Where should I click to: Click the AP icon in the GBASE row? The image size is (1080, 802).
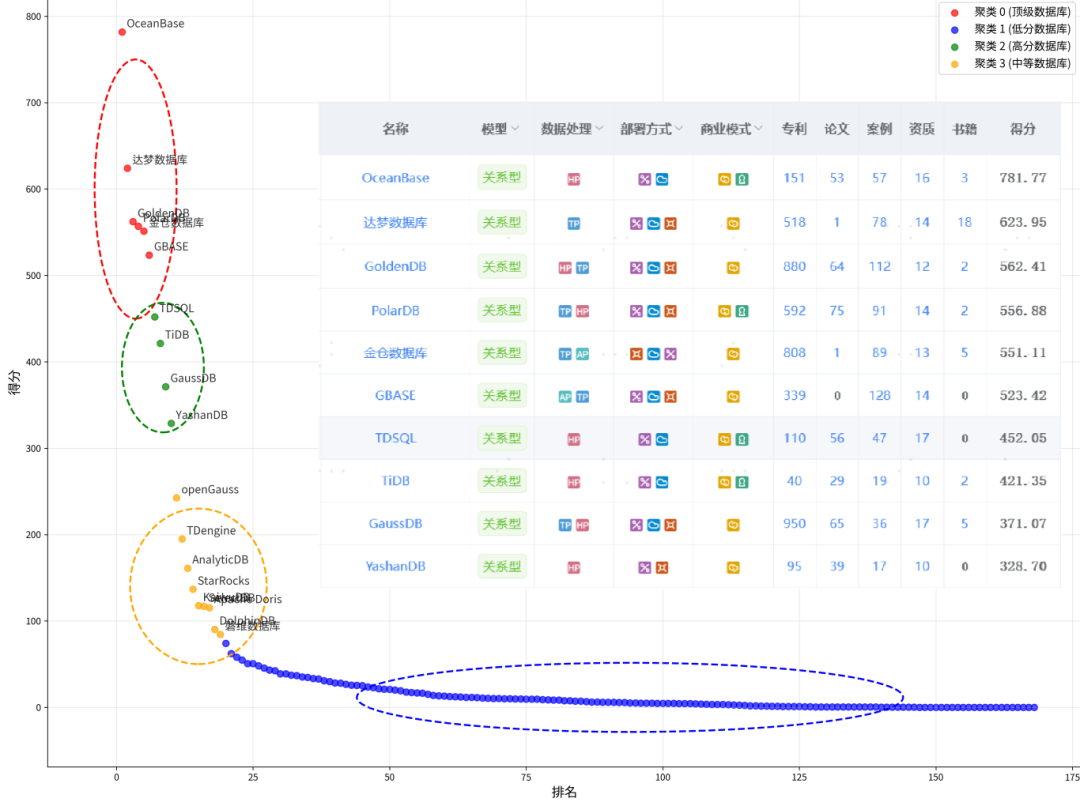point(565,397)
